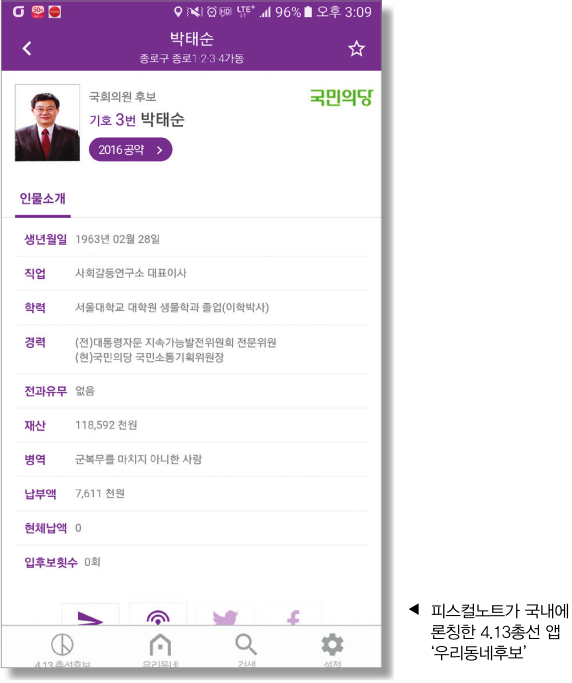Open the search magnifier tab
The image size is (572, 683).
coord(246,649)
